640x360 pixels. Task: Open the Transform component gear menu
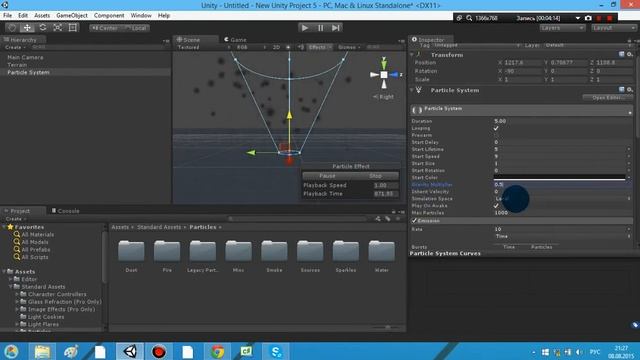pyautogui.click(x=629, y=54)
